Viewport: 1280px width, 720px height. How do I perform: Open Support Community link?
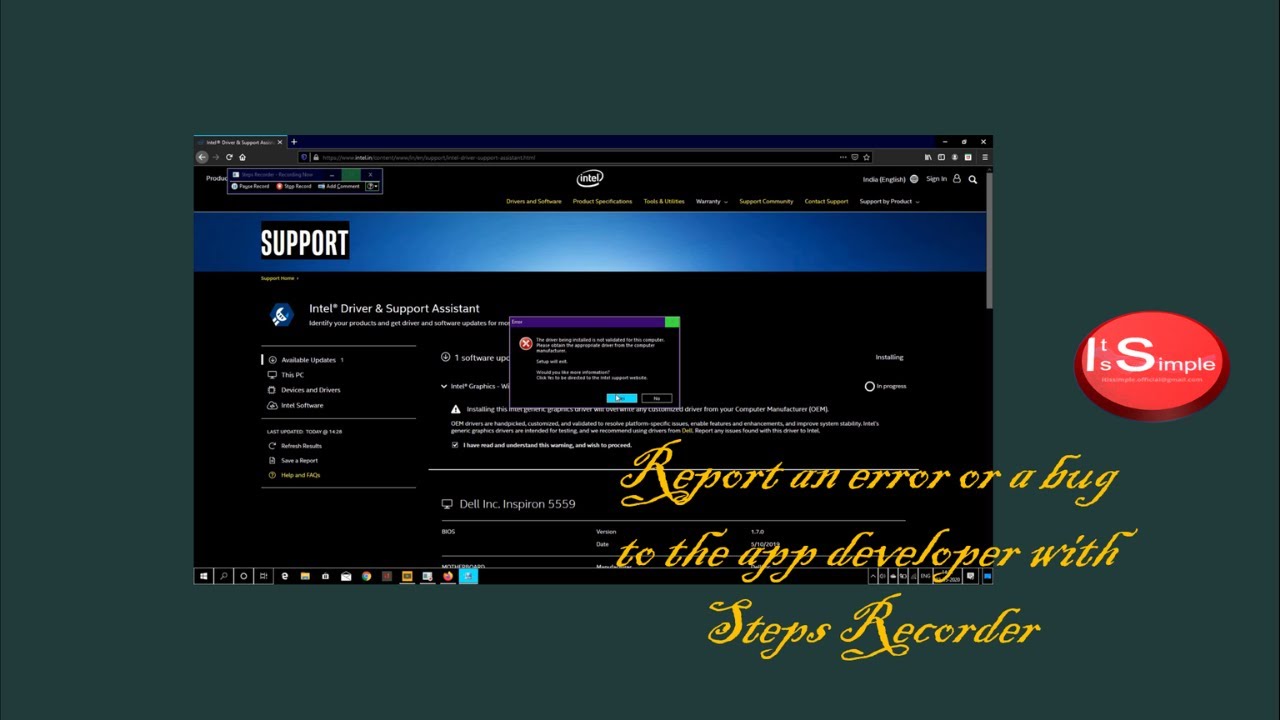[x=766, y=201]
